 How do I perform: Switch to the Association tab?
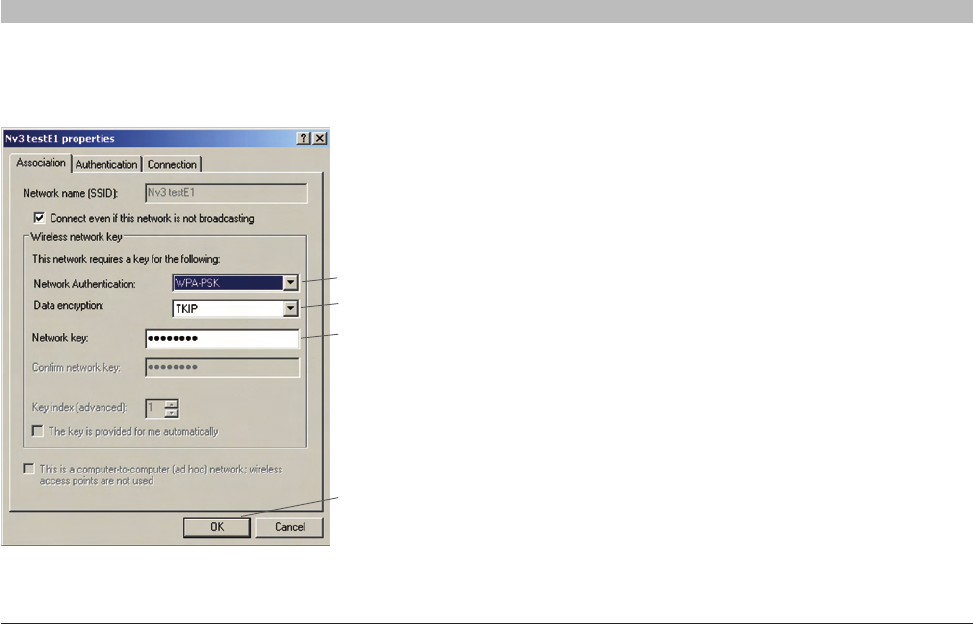pyautogui.click(x=40, y=163)
